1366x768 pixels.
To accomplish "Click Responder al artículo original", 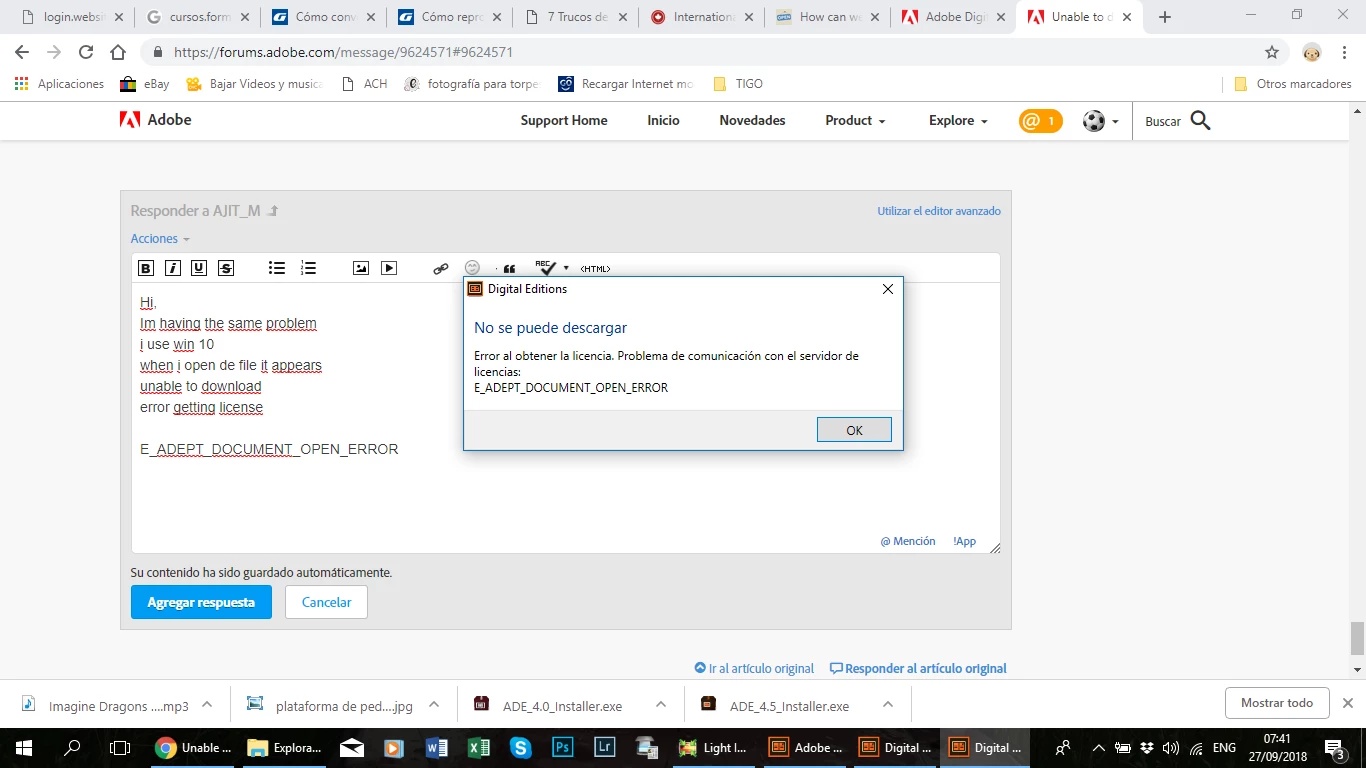I will [x=918, y=668].
